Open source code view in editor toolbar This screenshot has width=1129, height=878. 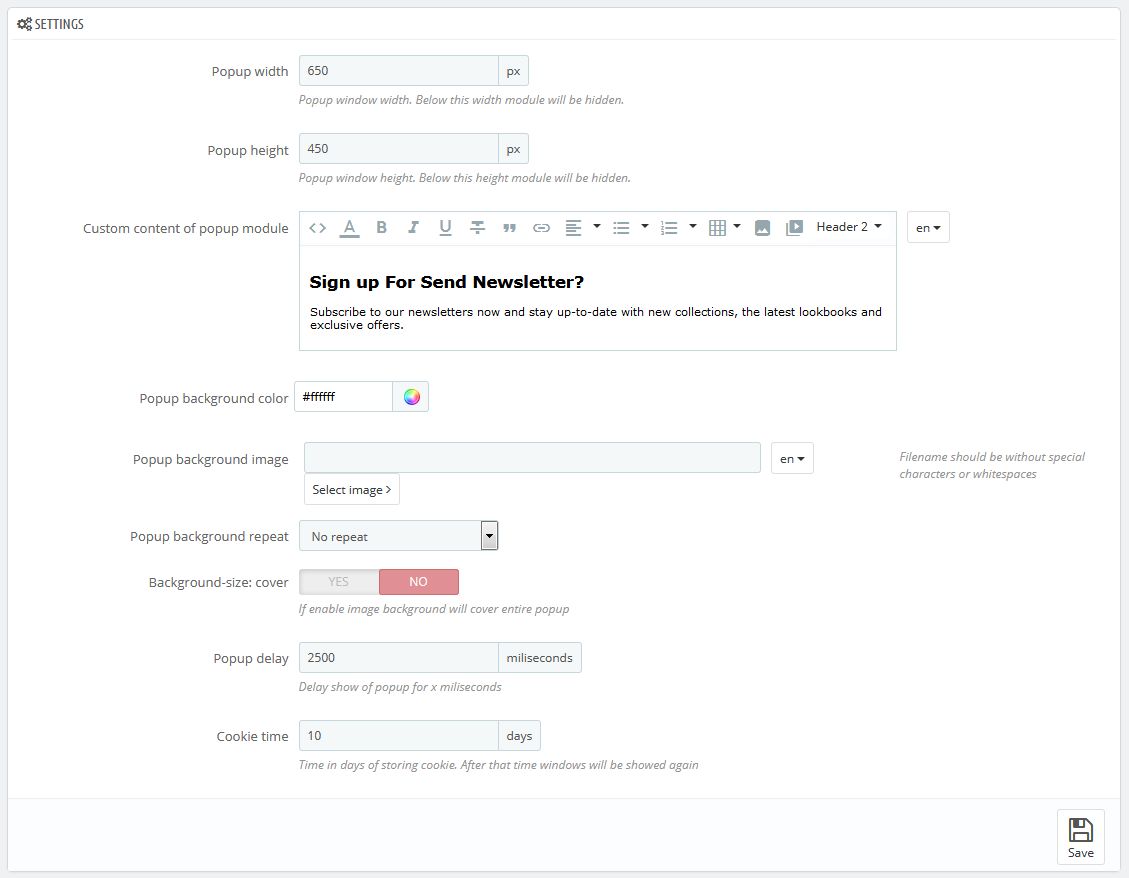[x=318, y=228]
